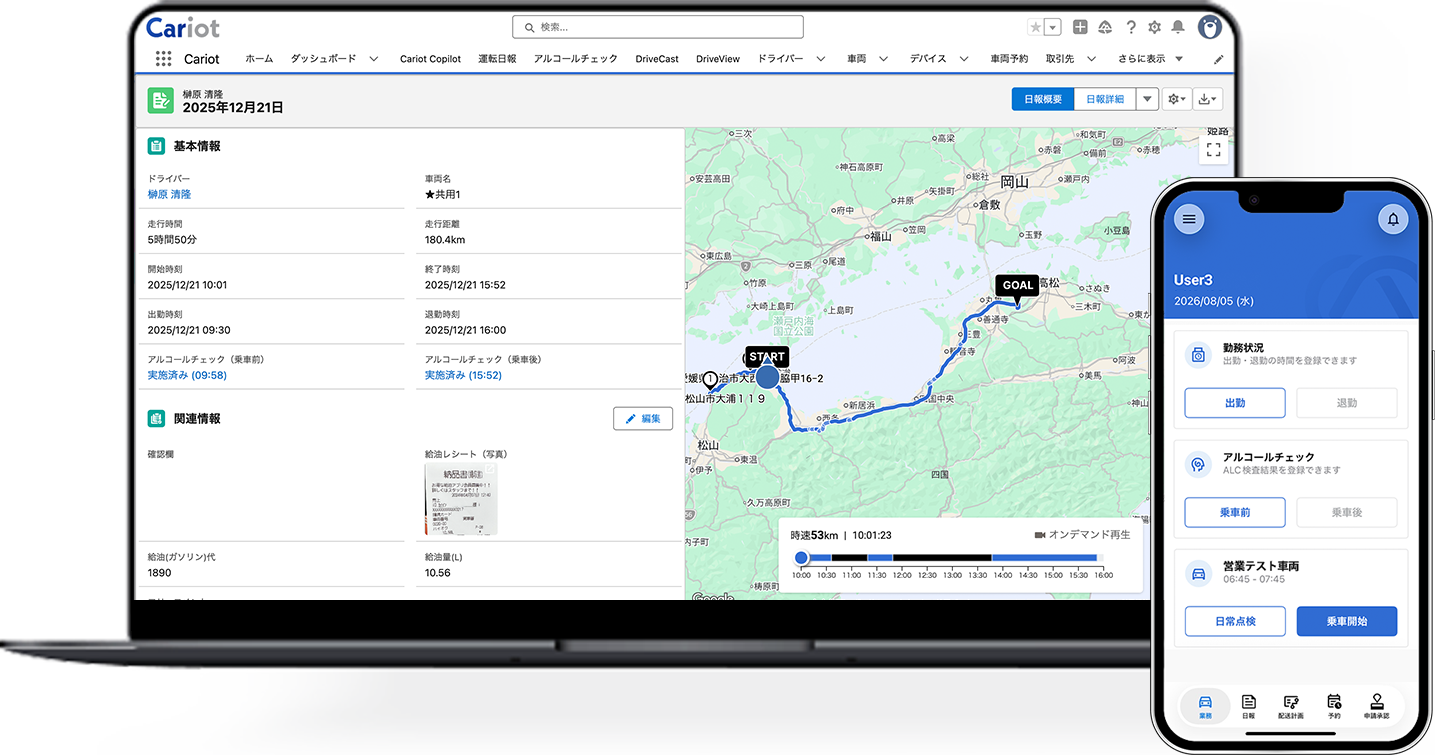Open the phone app hamburger menu
This screenshot has width=1435, height=755.
(x=1189, y=219)
